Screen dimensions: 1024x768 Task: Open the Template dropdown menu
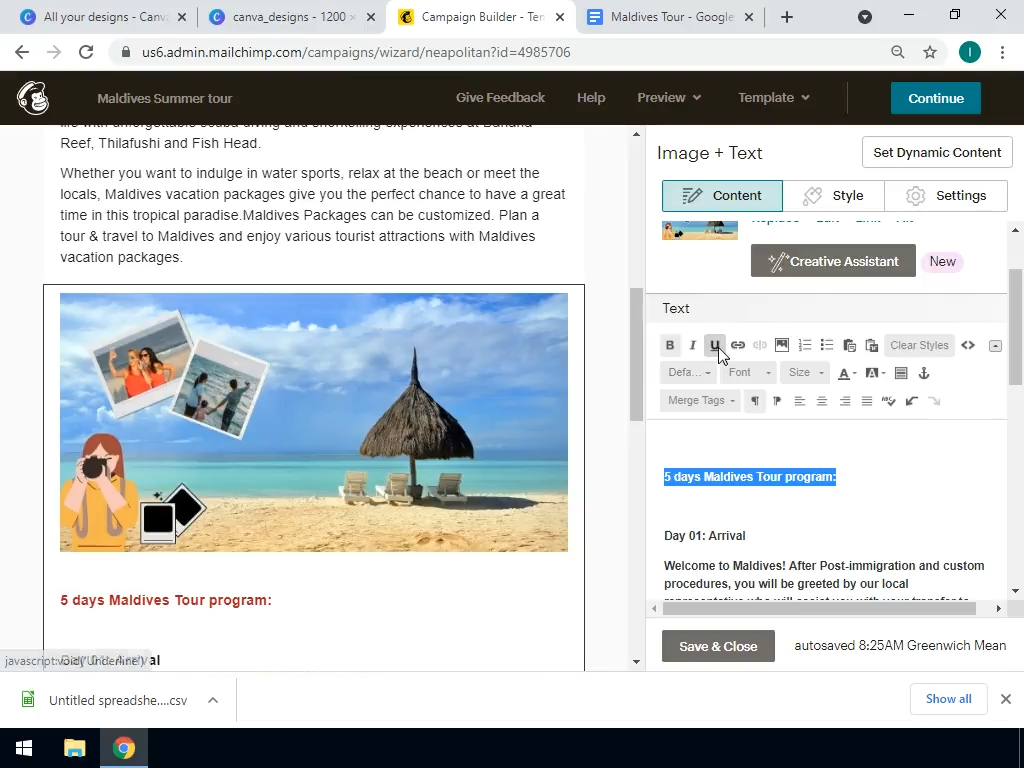pyautogui.click(x=774, y=97)
